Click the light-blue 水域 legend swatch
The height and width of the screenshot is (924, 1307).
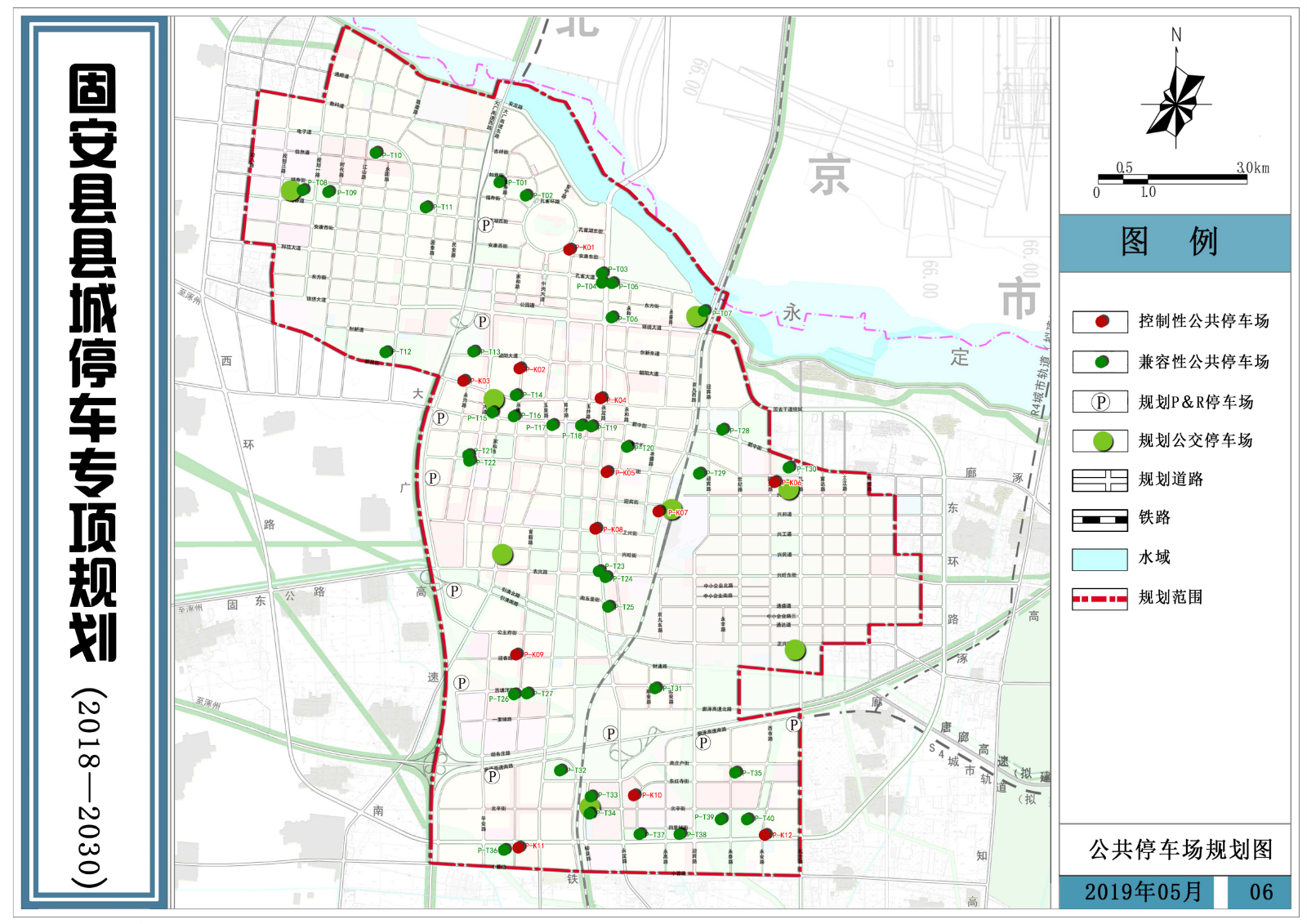click(x=1100, y=559)
